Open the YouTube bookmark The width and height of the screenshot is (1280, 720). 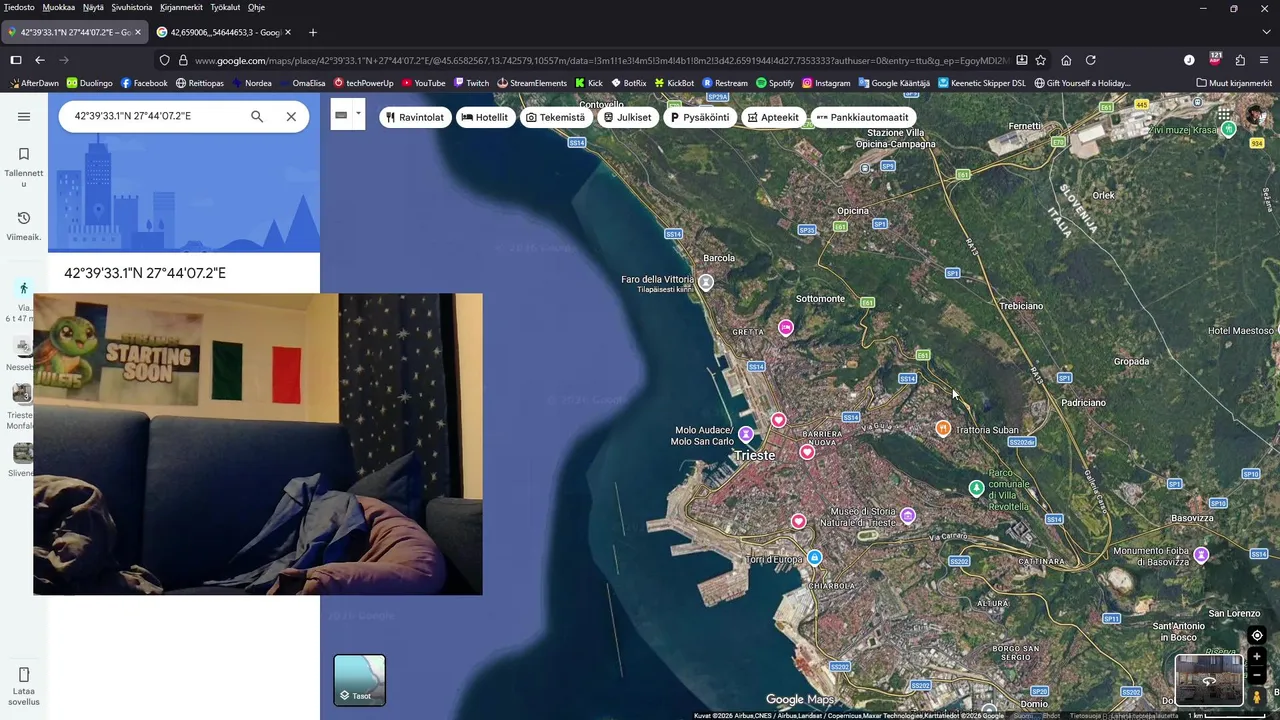pyautogui.click(x=424, y=83)
